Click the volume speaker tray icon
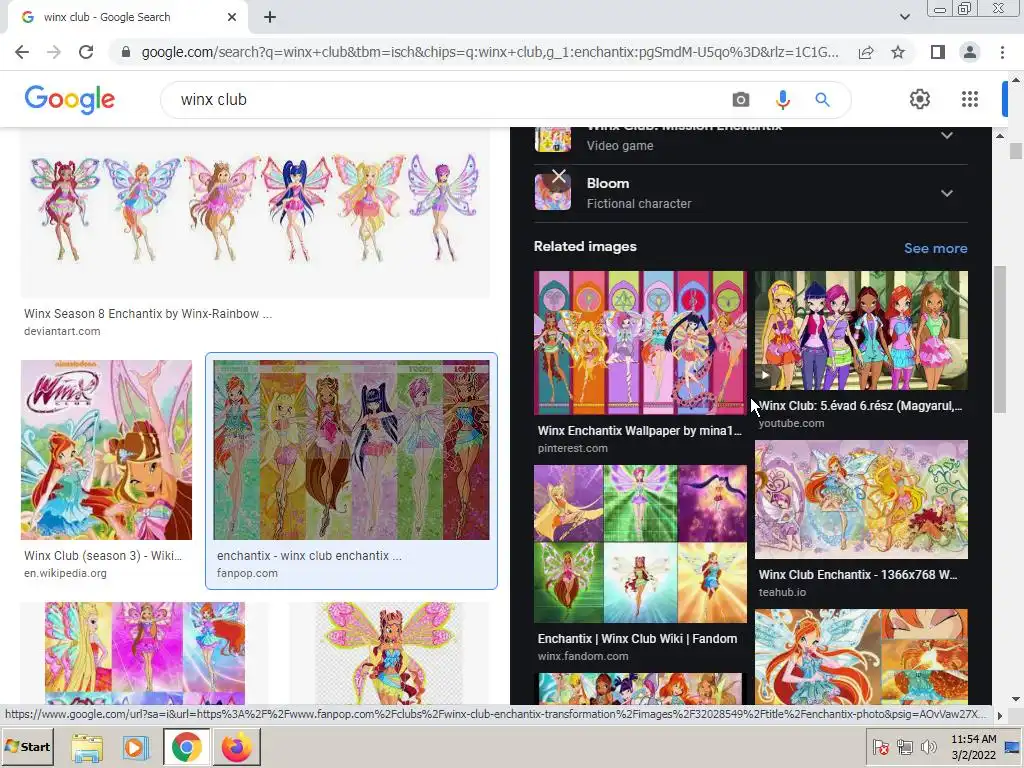The width and height of the screenshot is (1024, 768). 928,746
